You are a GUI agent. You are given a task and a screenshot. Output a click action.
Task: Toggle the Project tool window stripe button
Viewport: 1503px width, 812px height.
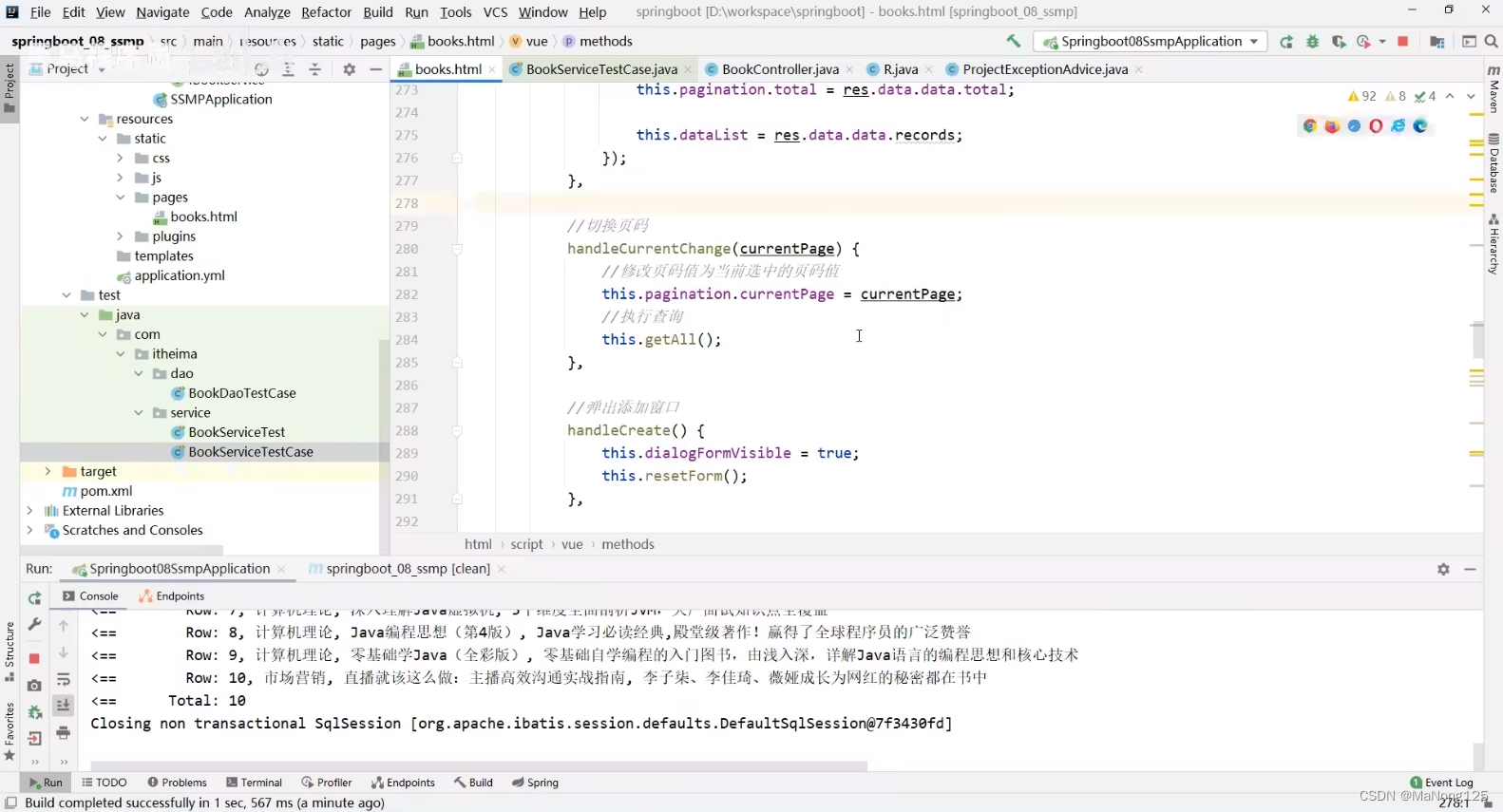(10, 87)
